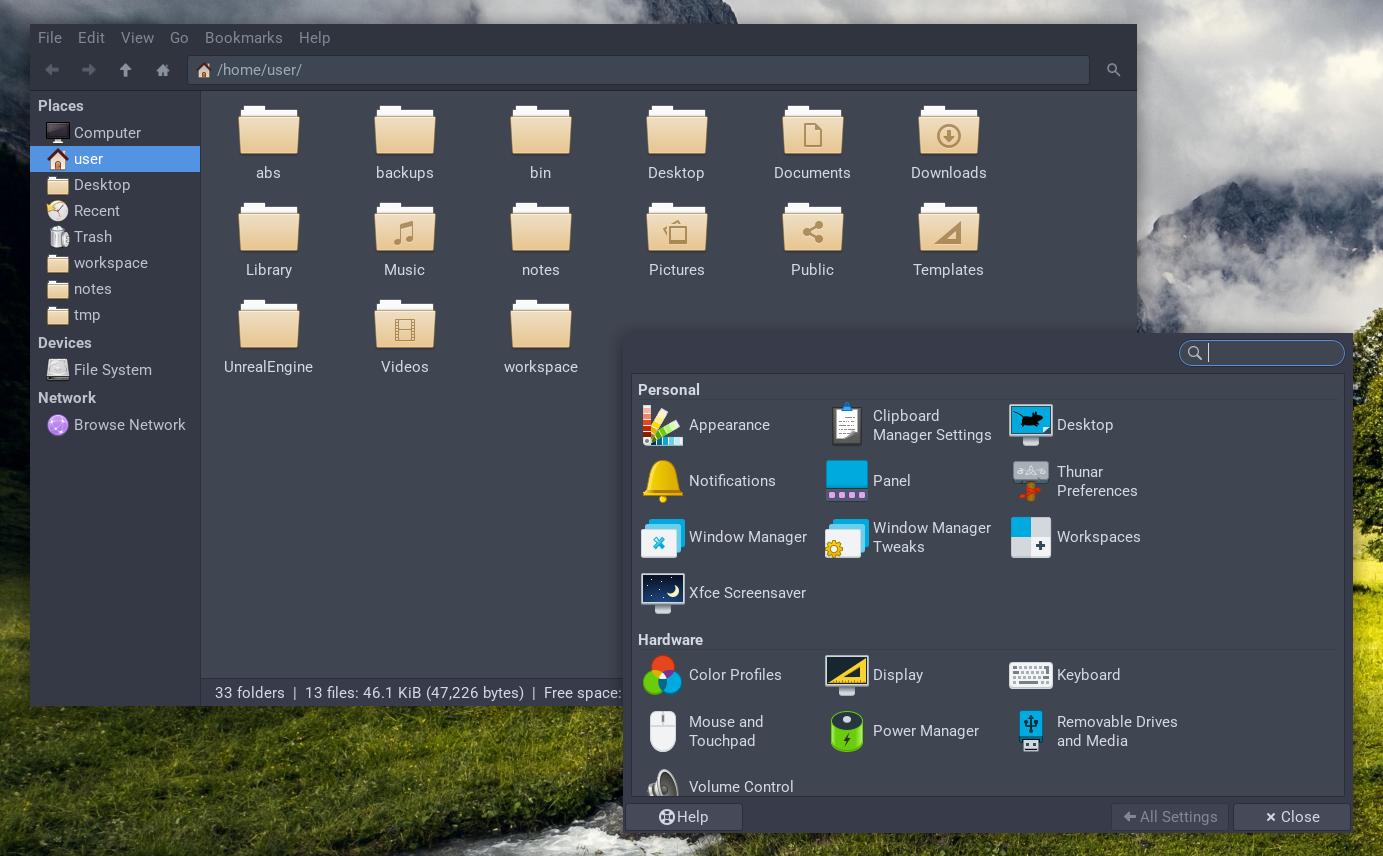
Task: Open Clipboard Manager Settings icon
Action: click(846, 425)
